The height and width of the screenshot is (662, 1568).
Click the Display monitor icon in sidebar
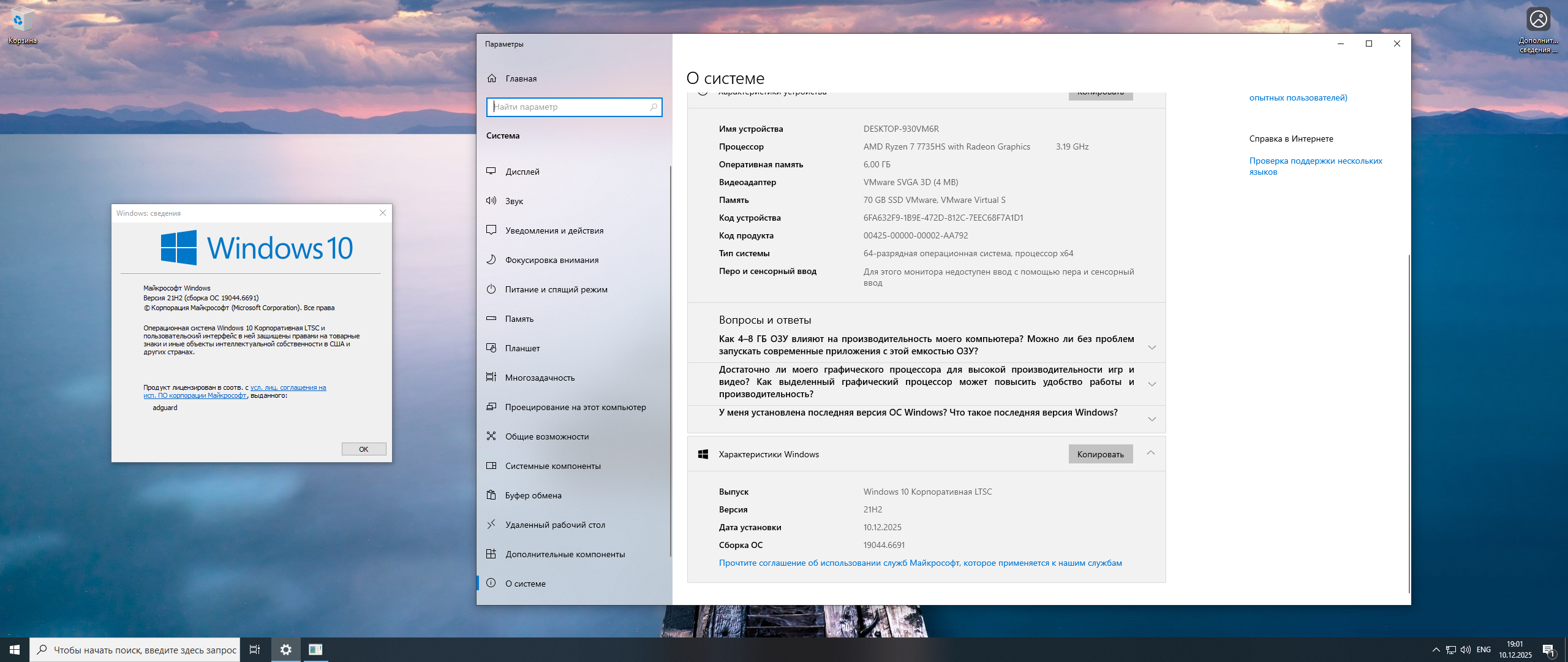[x=491, y=172]
